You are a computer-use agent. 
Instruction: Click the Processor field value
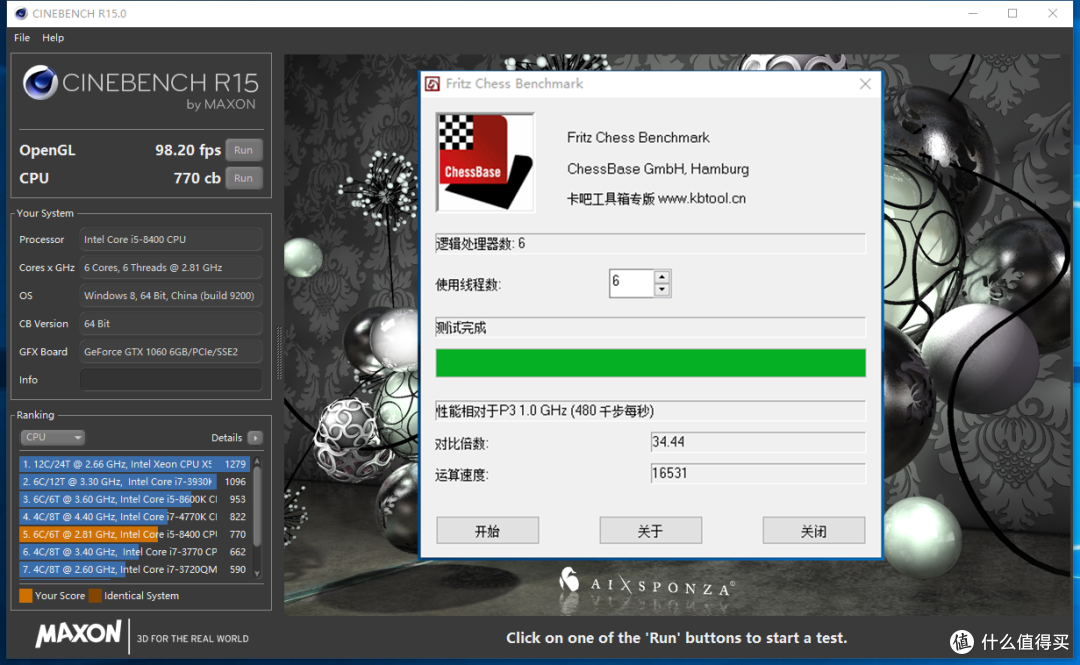[170, 239]
